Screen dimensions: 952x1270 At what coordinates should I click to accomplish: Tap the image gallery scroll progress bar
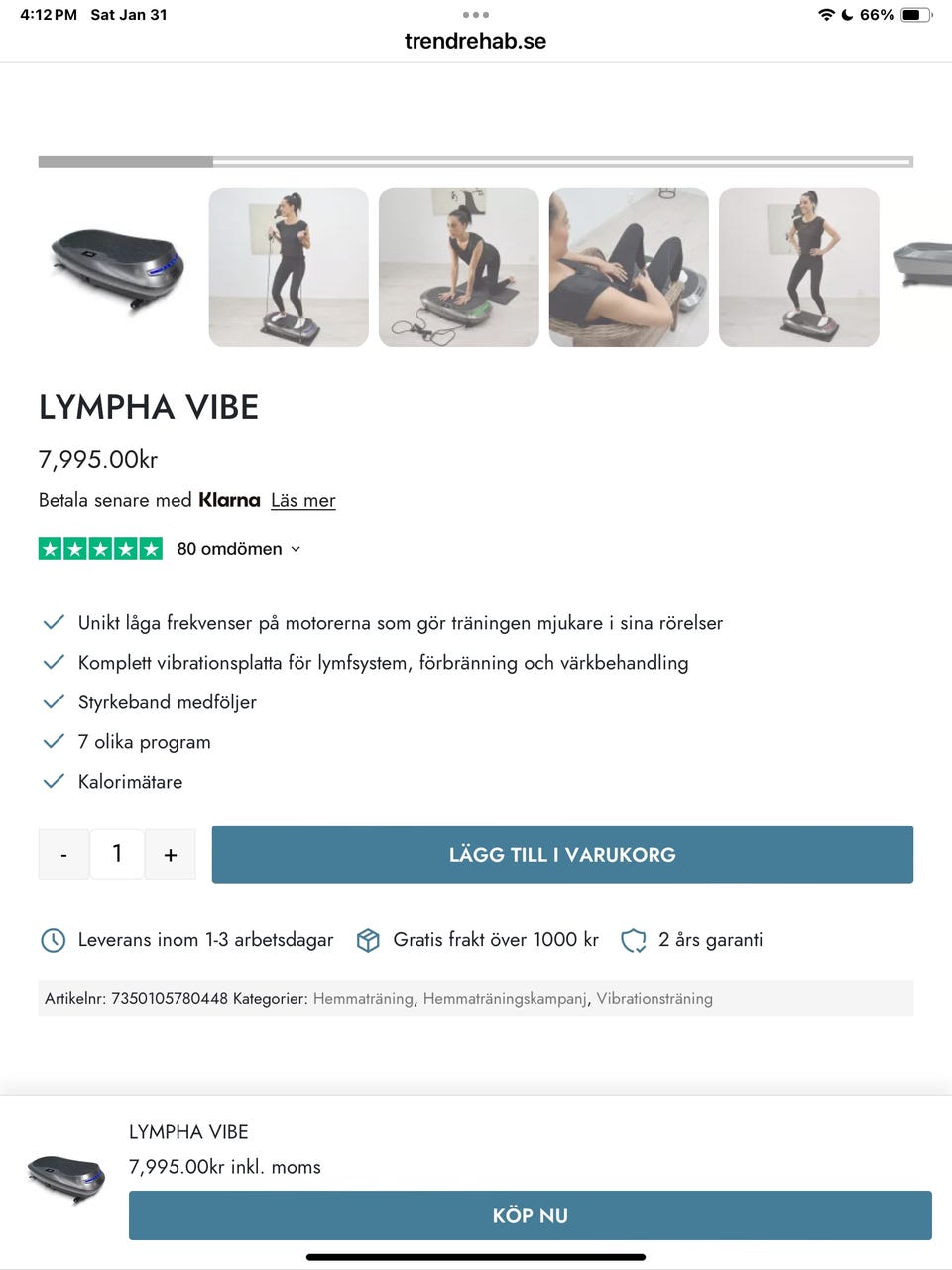click(476, 161)
